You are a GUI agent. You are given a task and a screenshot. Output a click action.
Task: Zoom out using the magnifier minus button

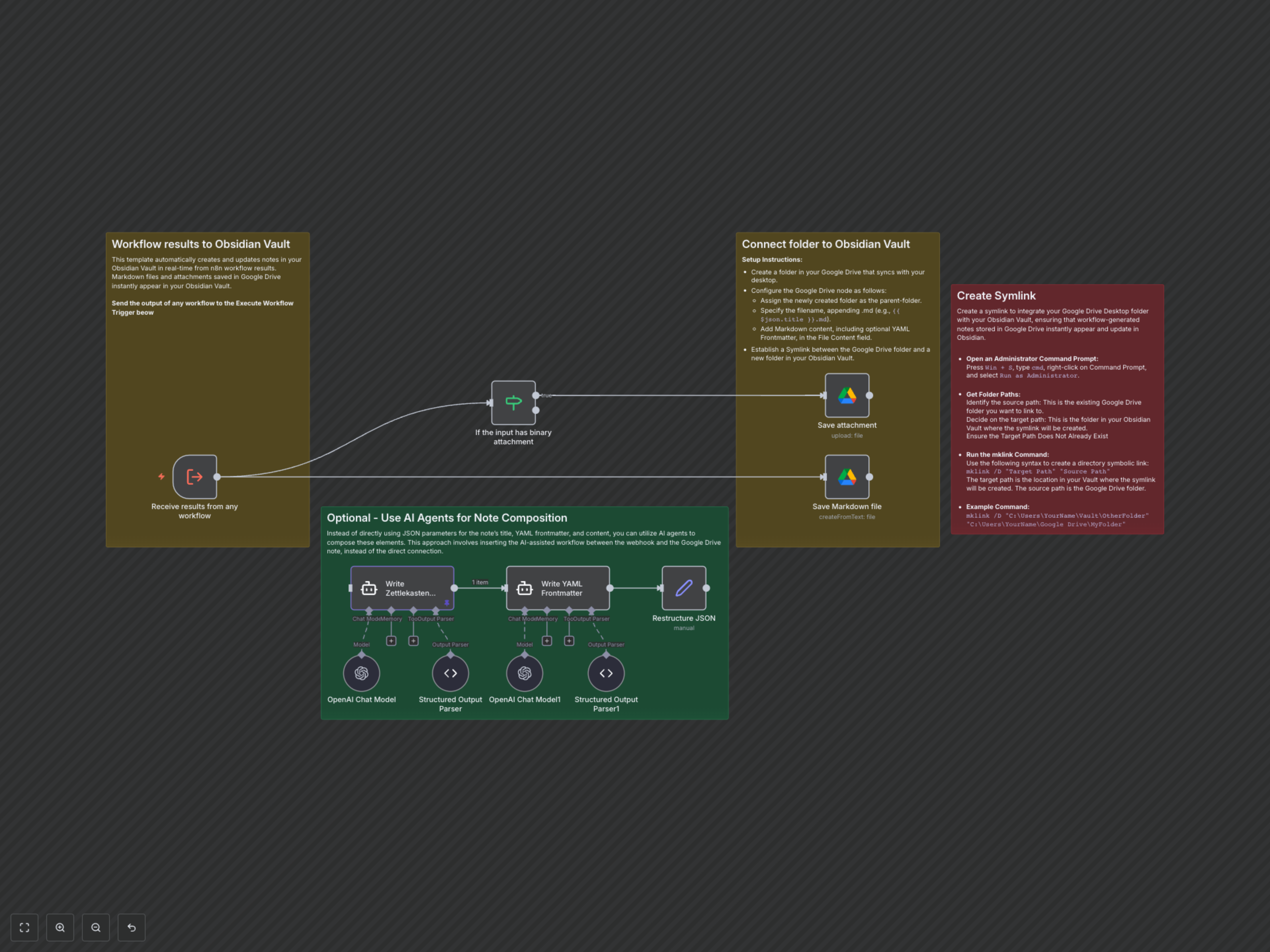point(96,927)
